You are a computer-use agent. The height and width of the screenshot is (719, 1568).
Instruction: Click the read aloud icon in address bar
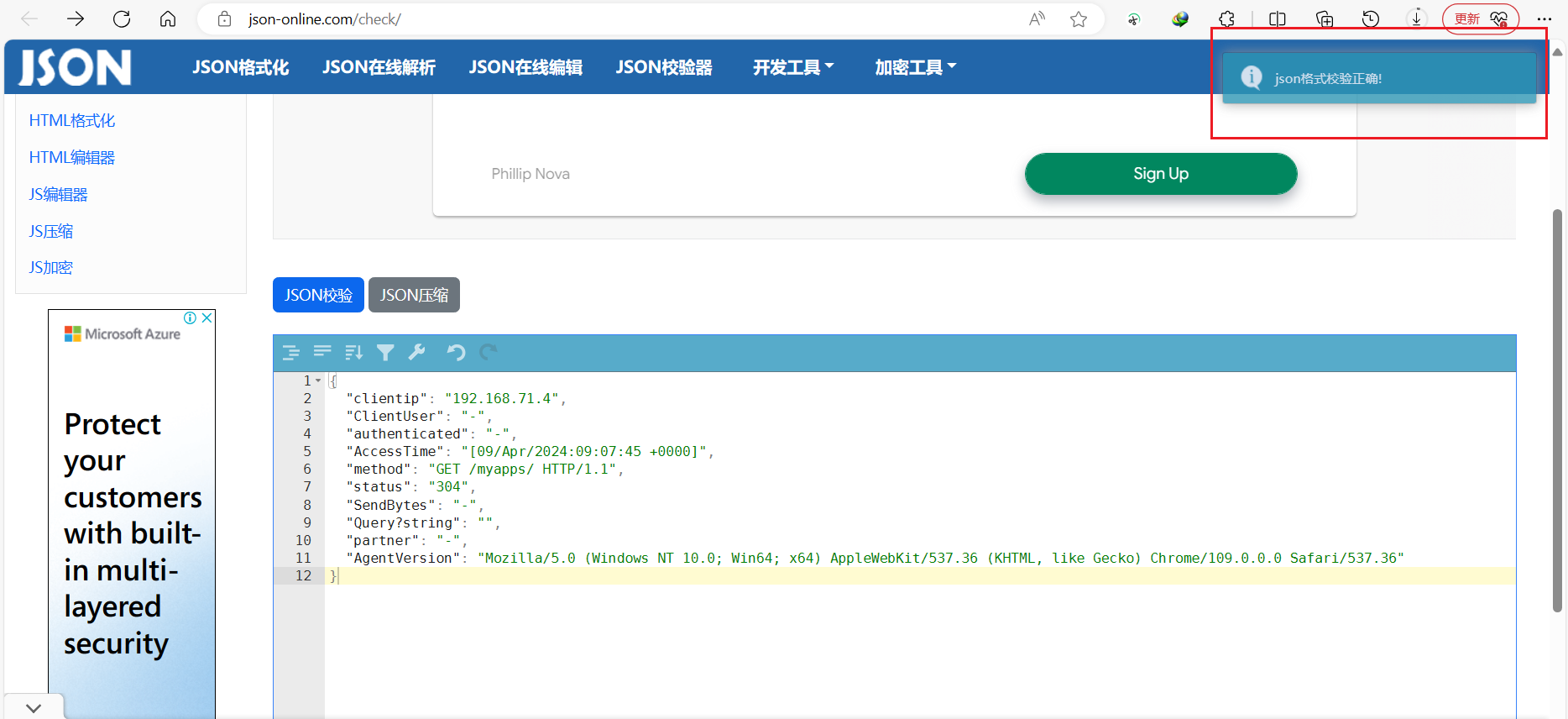(1037, 18)
